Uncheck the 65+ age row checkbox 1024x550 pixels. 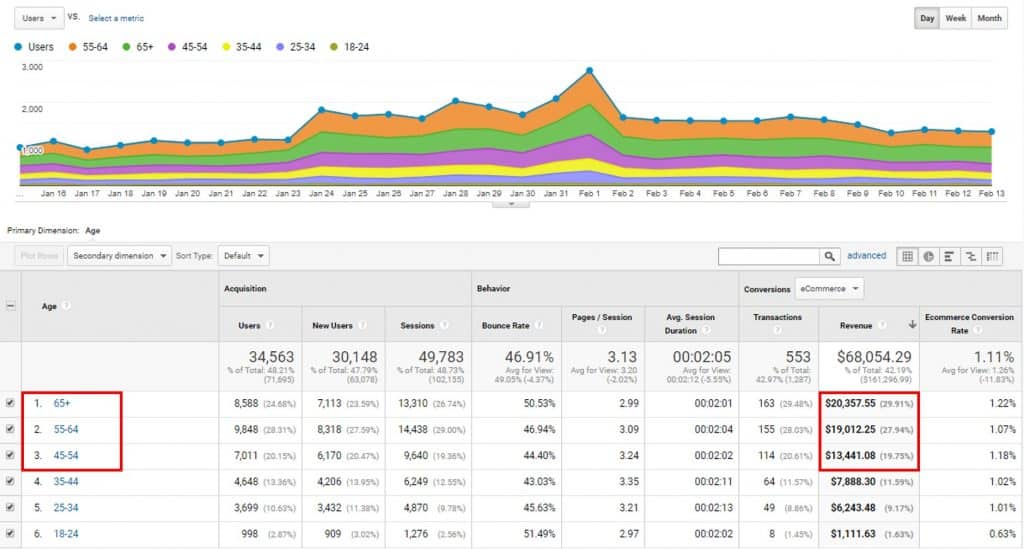(10, 403)
